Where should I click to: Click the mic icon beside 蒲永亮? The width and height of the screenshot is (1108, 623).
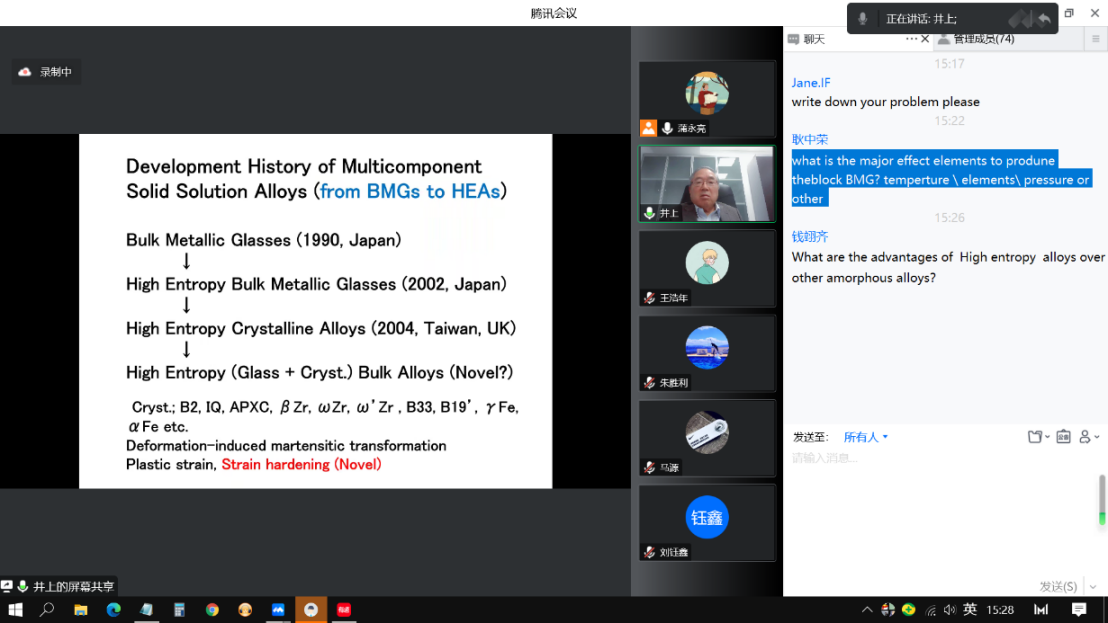[x=667, y=129]
